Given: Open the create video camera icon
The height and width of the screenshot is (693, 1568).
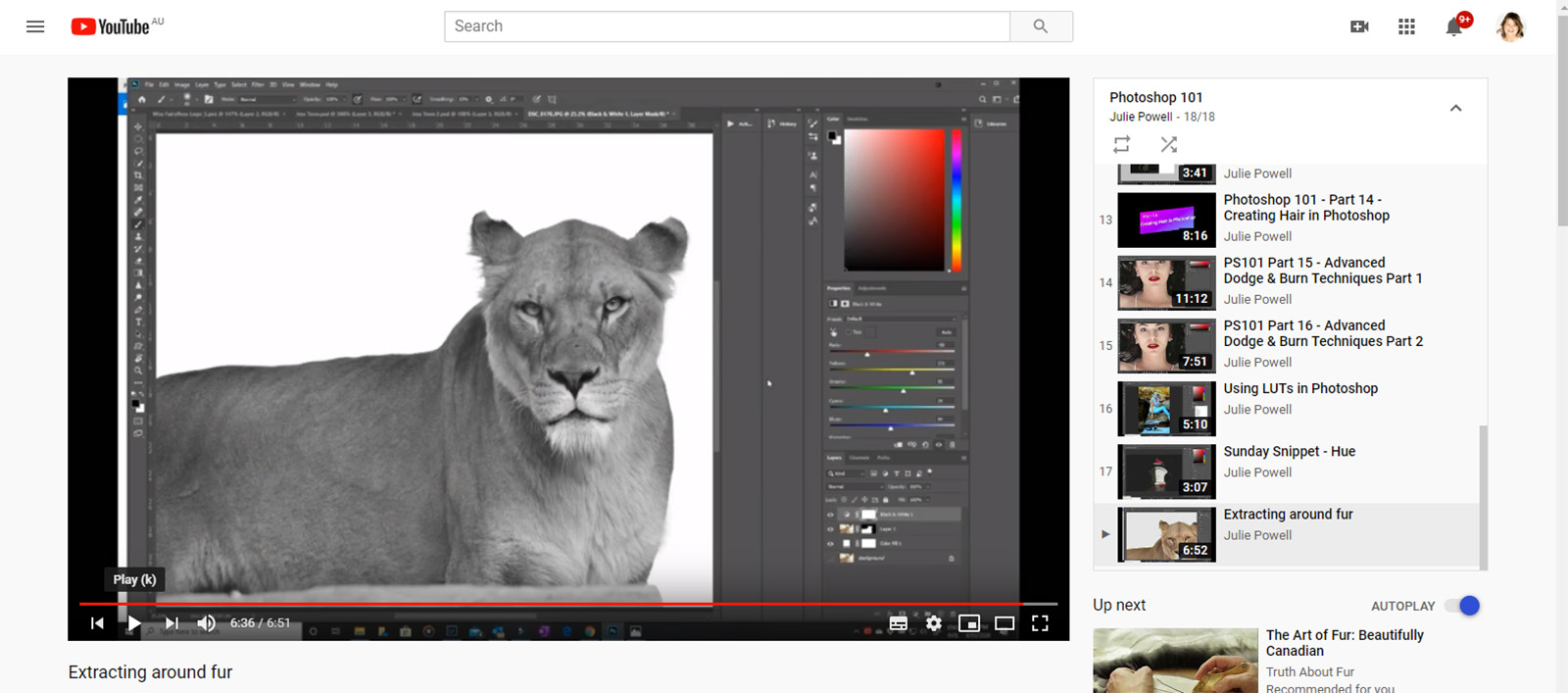Looking at the screenshot, I should point(1359,26).
